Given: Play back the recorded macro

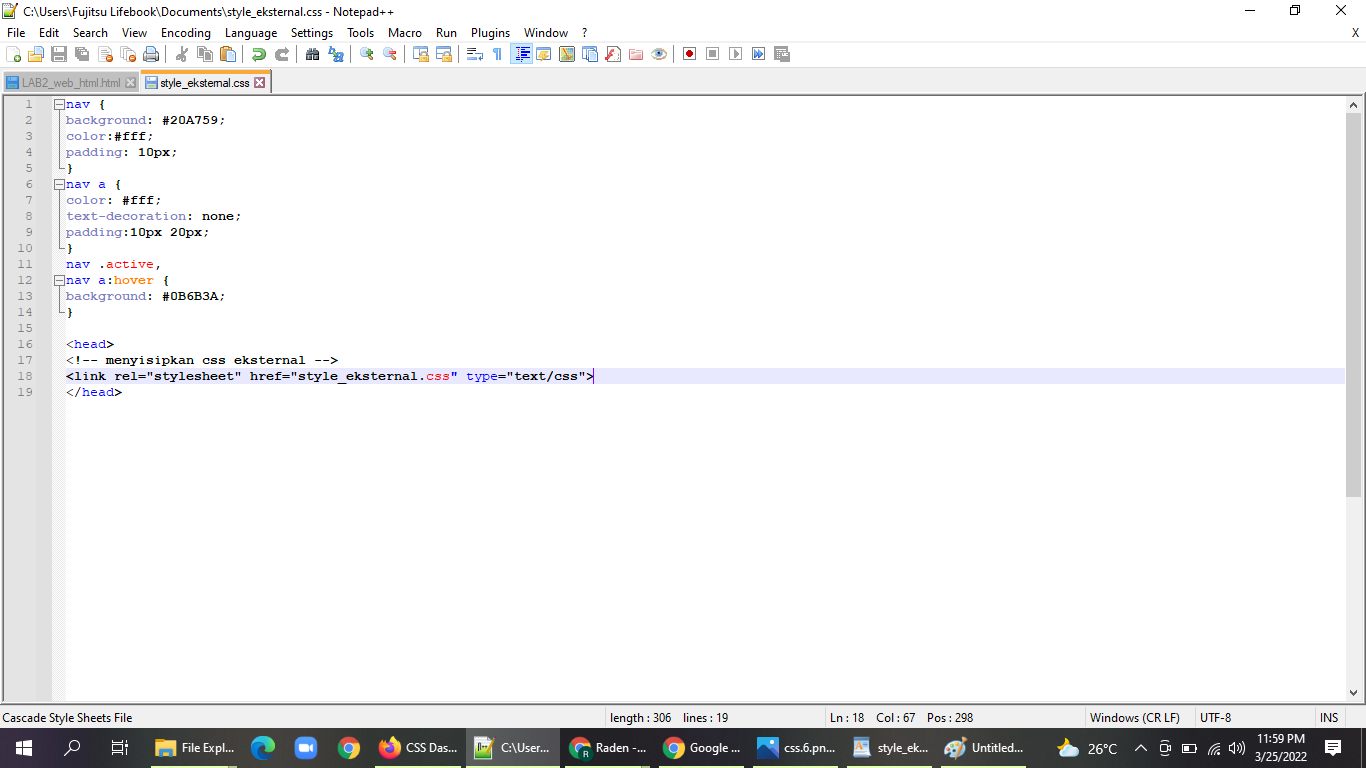Looking at the screenshot, I should (x=735, y=54).
